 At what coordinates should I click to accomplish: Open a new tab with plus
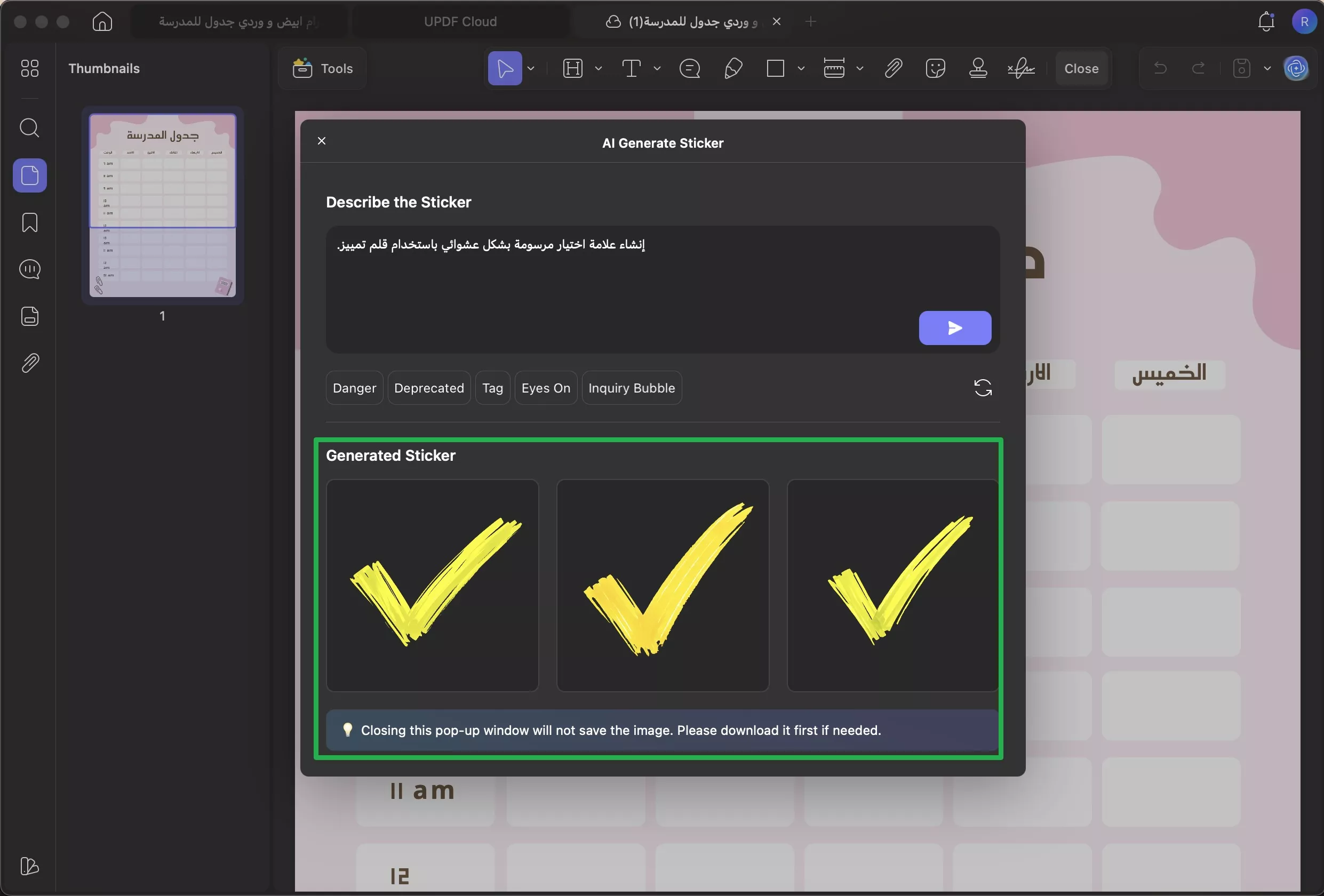pyautogui.click(x=810, y=22)
